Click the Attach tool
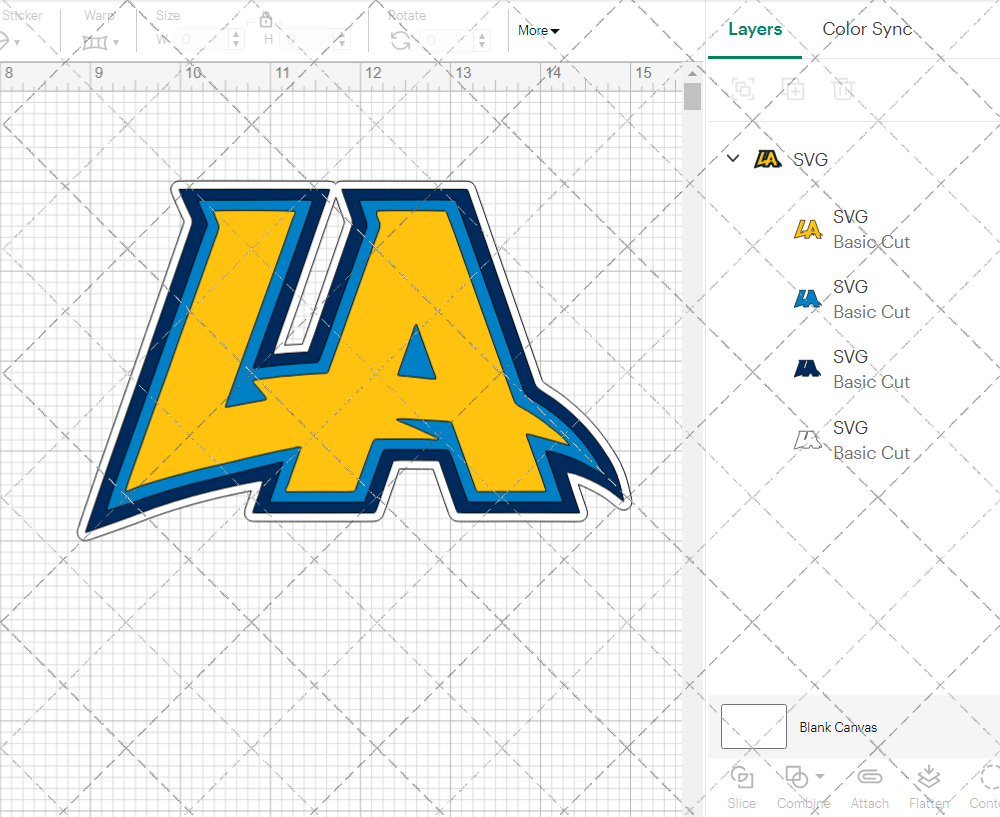The height and width of the screenshot is (817, 1000). pyautogui.click(x=869, y=787)
